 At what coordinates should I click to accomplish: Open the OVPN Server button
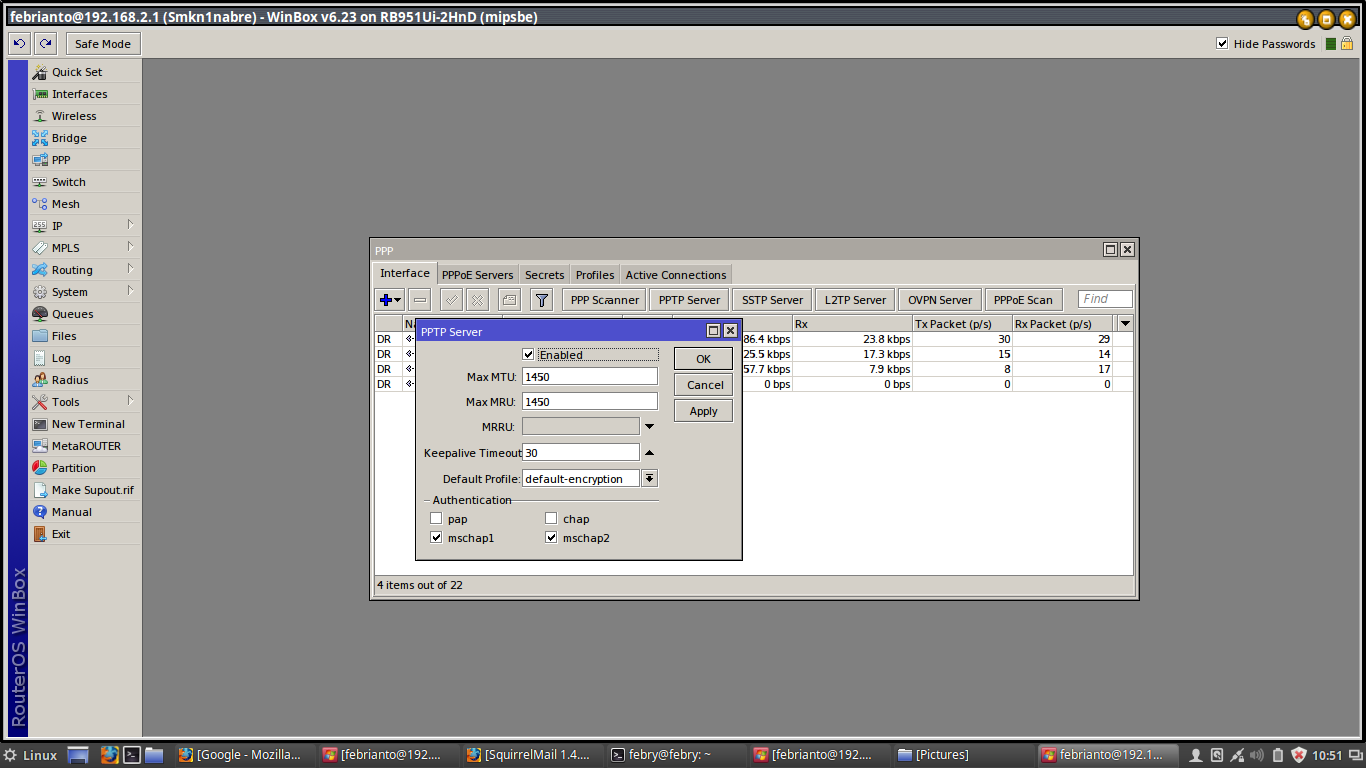click(x=940, y=300)
